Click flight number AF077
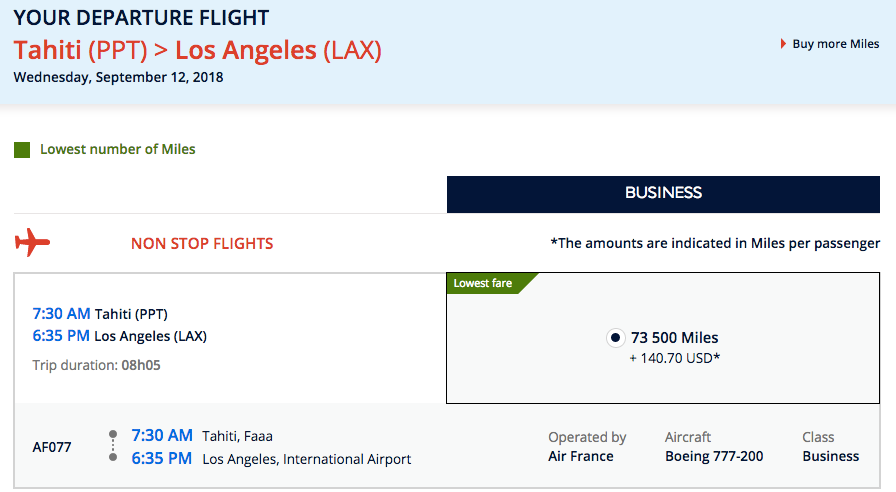 tap(52, 447)
